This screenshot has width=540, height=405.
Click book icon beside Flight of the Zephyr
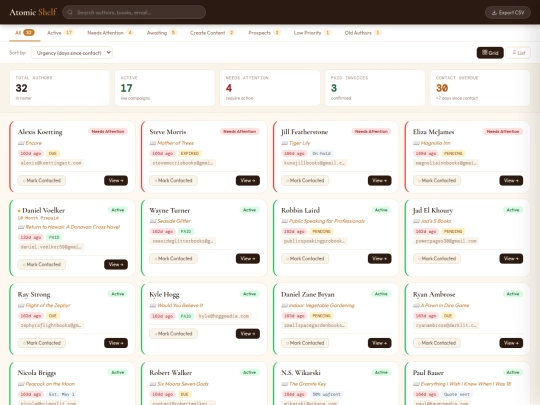pos(21,305)
